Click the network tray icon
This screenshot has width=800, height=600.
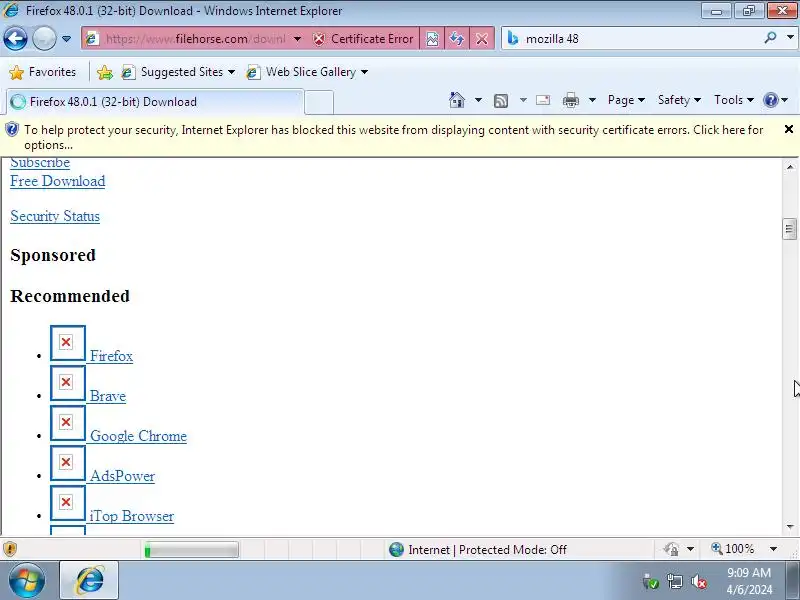coord(675,581)
